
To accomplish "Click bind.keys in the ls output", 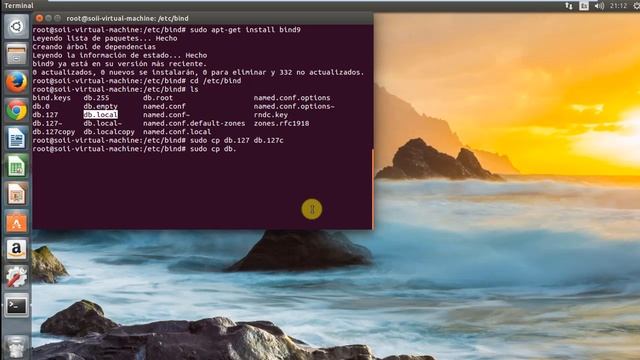I will pyautogui.click(x=51, y=98).
